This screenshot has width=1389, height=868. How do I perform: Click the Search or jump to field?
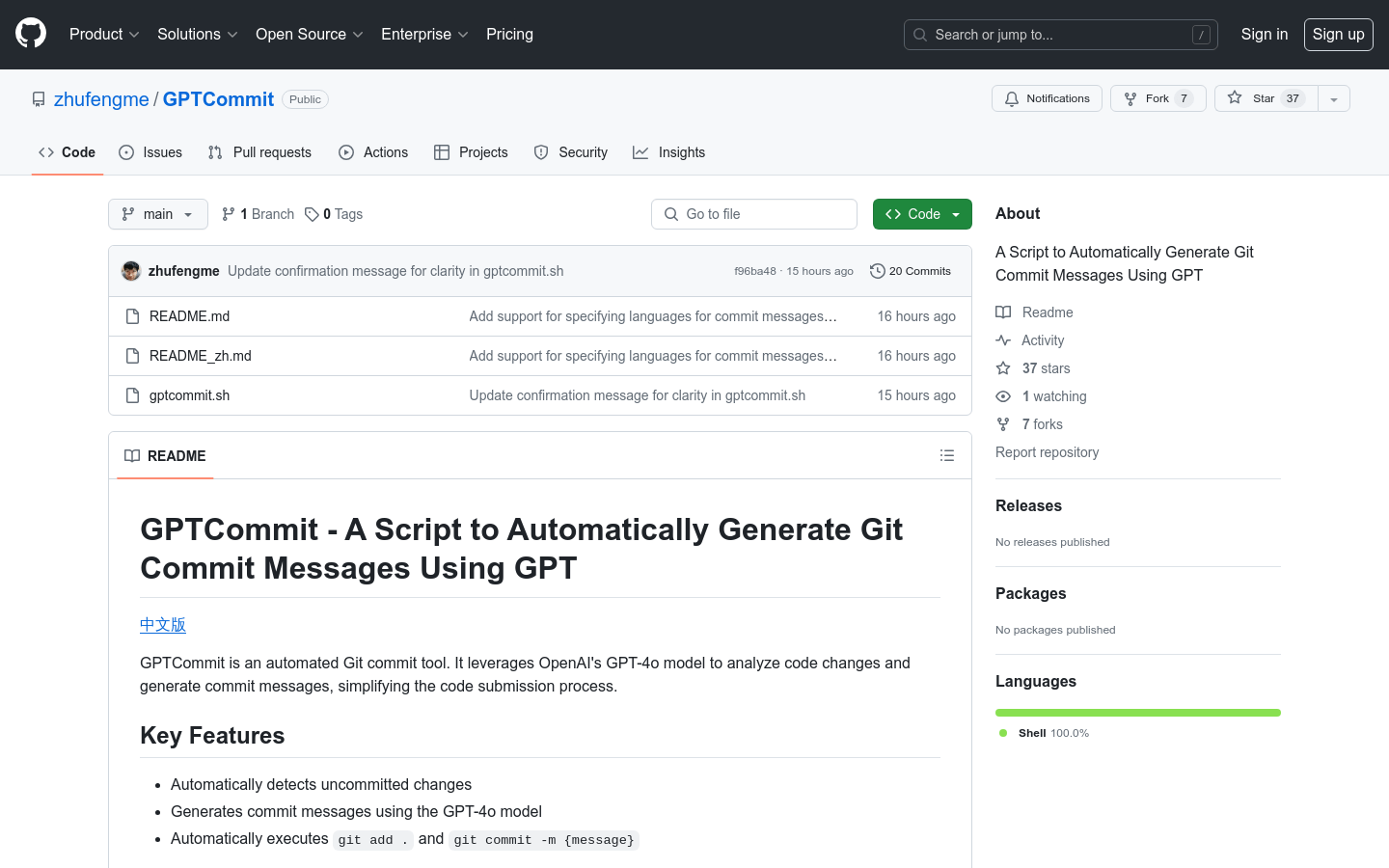[x=1061, y=35]
